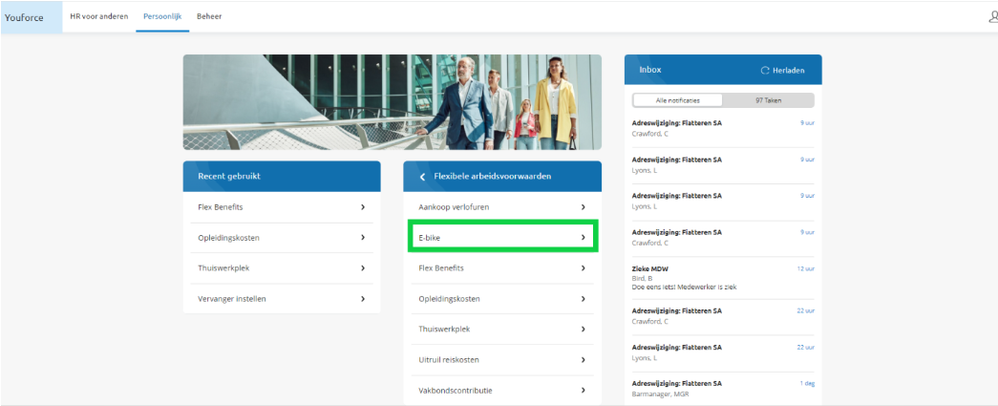Click the back chevron beside Flexibele arbeidsvoorwaarden
The width and height of the screenshot is (998, 406).
pyautogui.click(x=422, y=177)
